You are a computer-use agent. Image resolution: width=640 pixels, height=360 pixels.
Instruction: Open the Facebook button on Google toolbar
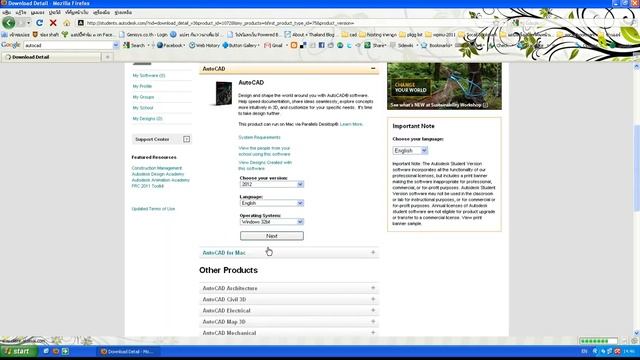171,45
